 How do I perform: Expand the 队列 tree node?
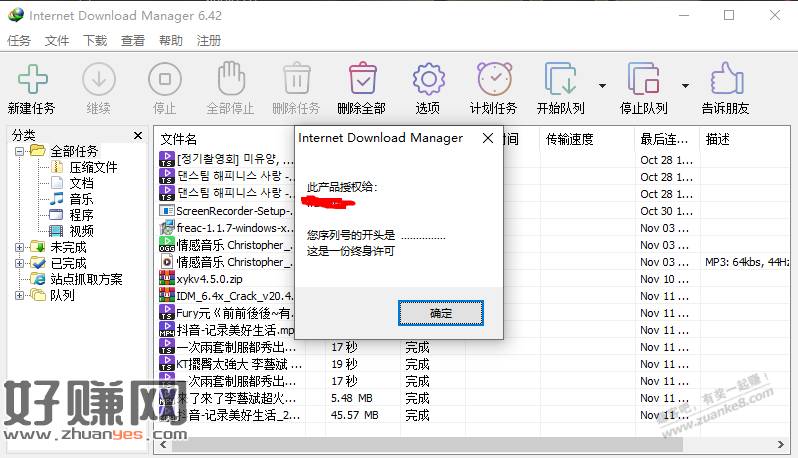19,295
